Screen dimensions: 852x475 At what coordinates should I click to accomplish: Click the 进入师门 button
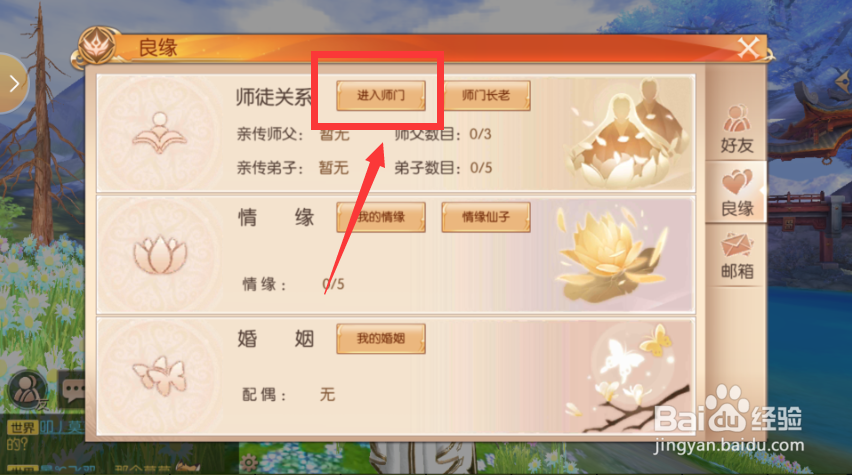click(x=380, y=96)
